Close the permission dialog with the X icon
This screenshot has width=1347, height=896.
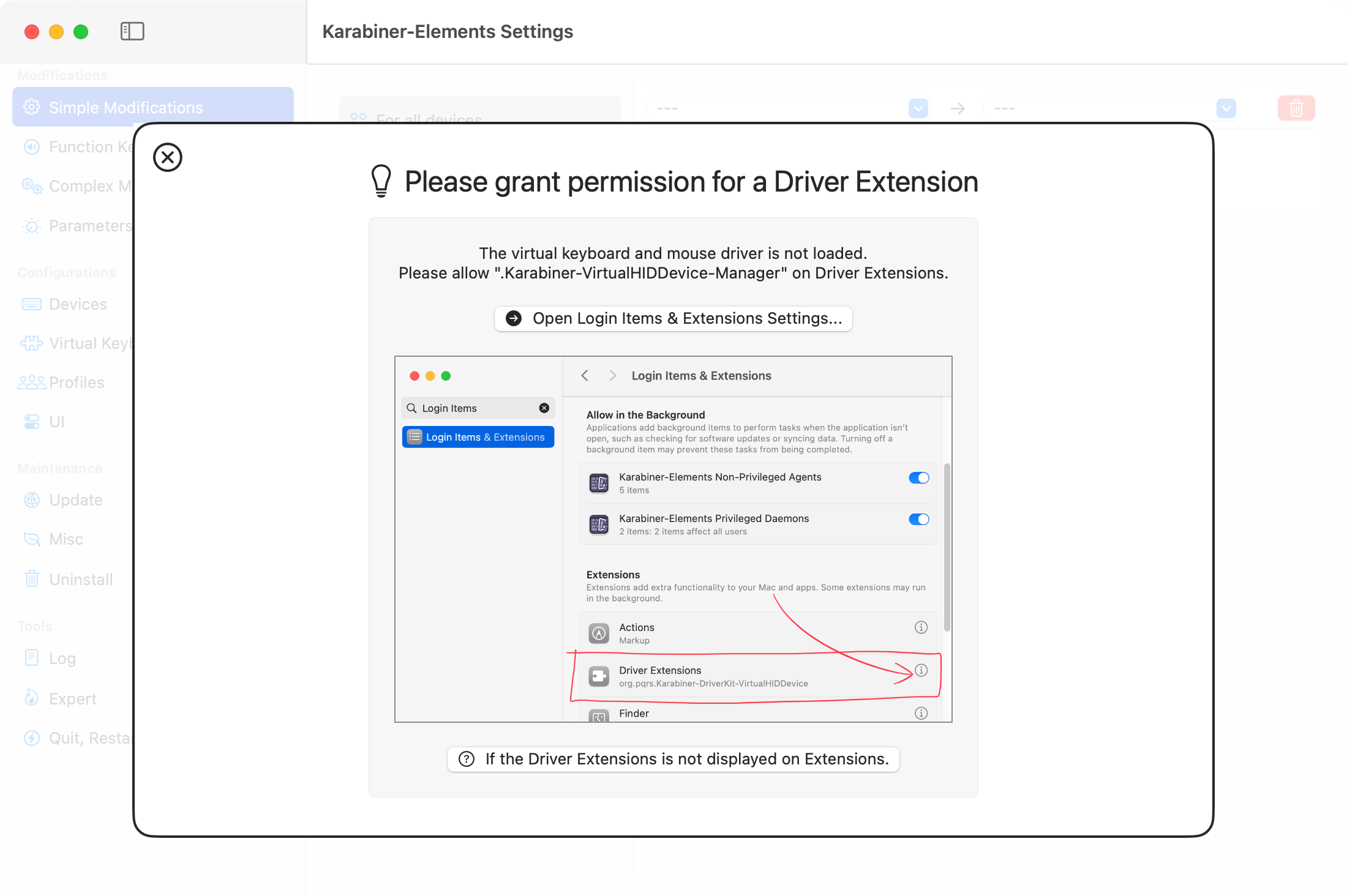click(168, 157)
